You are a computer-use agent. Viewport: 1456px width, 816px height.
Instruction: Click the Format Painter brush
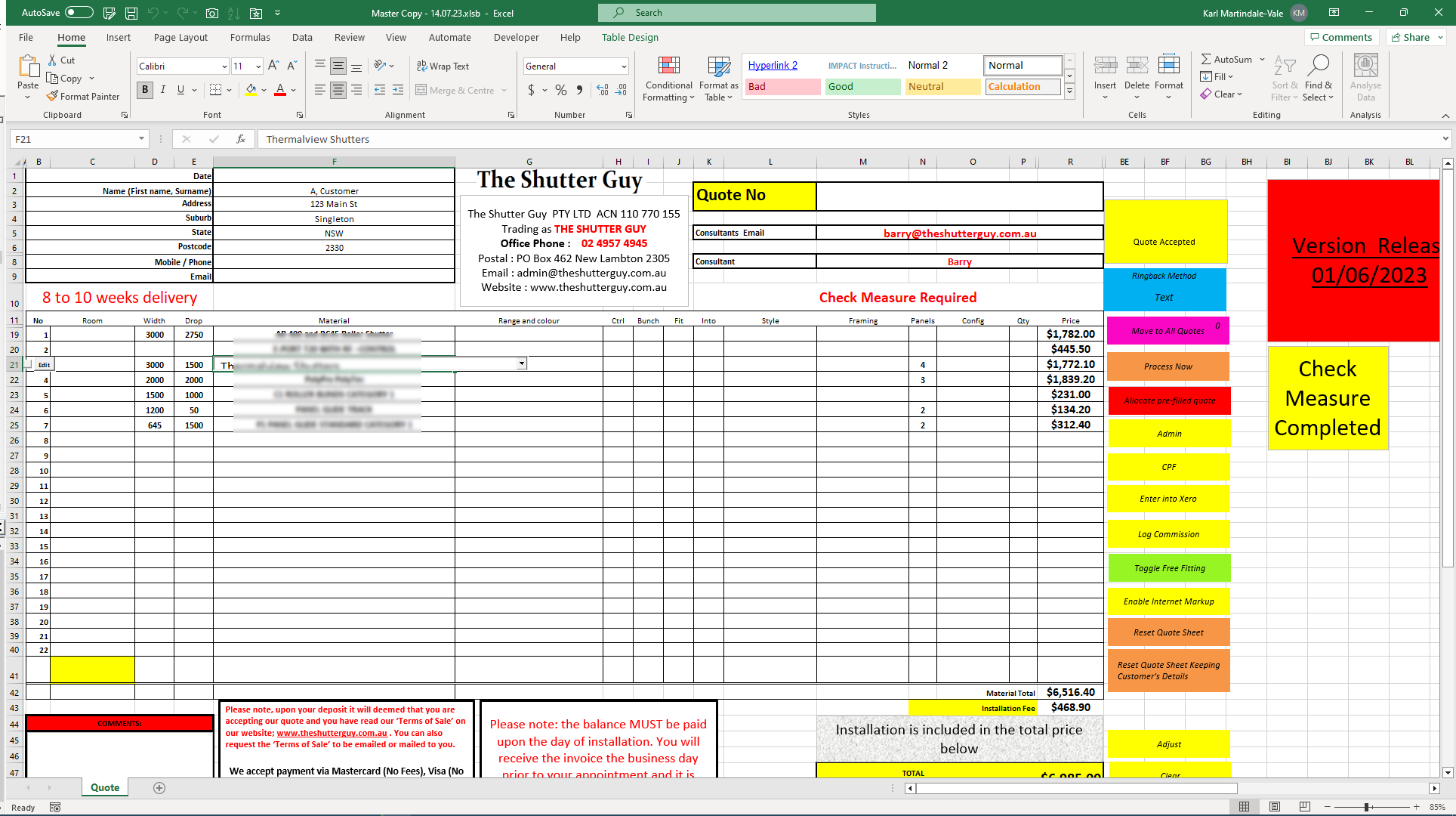(x=52, y=96)
